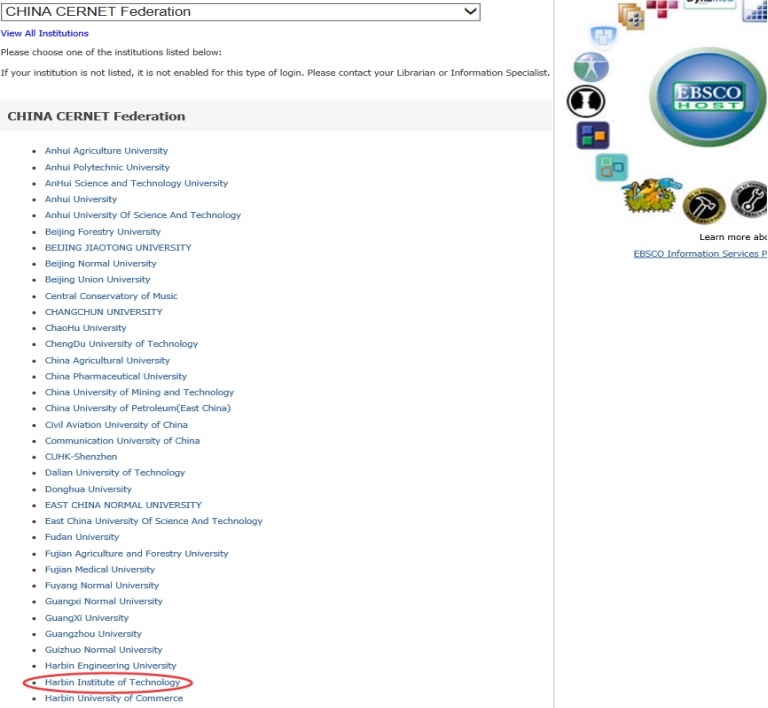Click the blue bar chart icon
This screenshot has width=768, height=708.
click(755, 11)
